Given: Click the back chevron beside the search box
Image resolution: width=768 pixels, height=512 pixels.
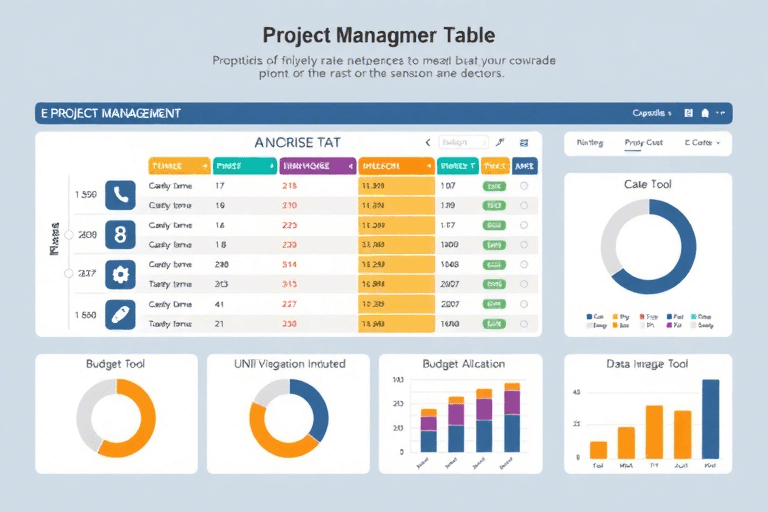Looking at the screenshot, I should point(428,143).
